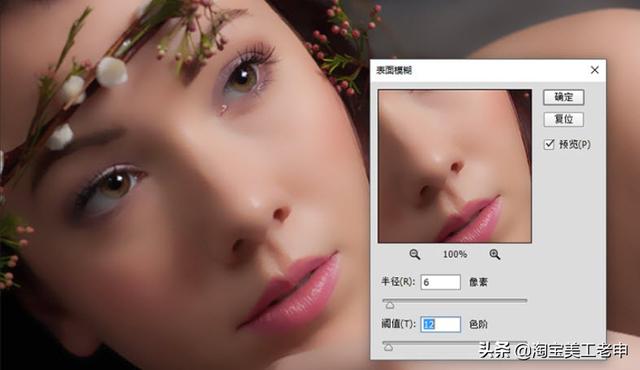Reset settings with the 复位 button
Viewport: 640px width, 370px height.
point(564,119)
